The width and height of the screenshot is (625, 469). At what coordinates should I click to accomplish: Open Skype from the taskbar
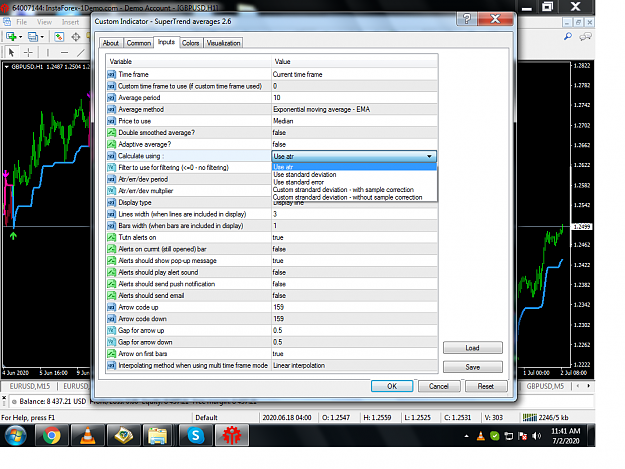click(x=196, y=435)
